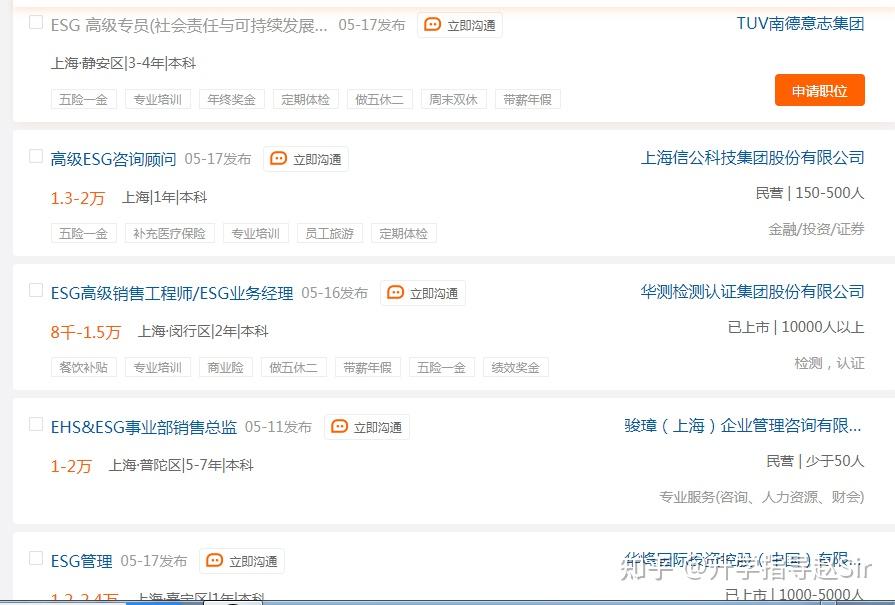Click the chat bubble icon on EHS&ESG事业部销售总监 row
The image size is (895, 605).
coord(340,426)
